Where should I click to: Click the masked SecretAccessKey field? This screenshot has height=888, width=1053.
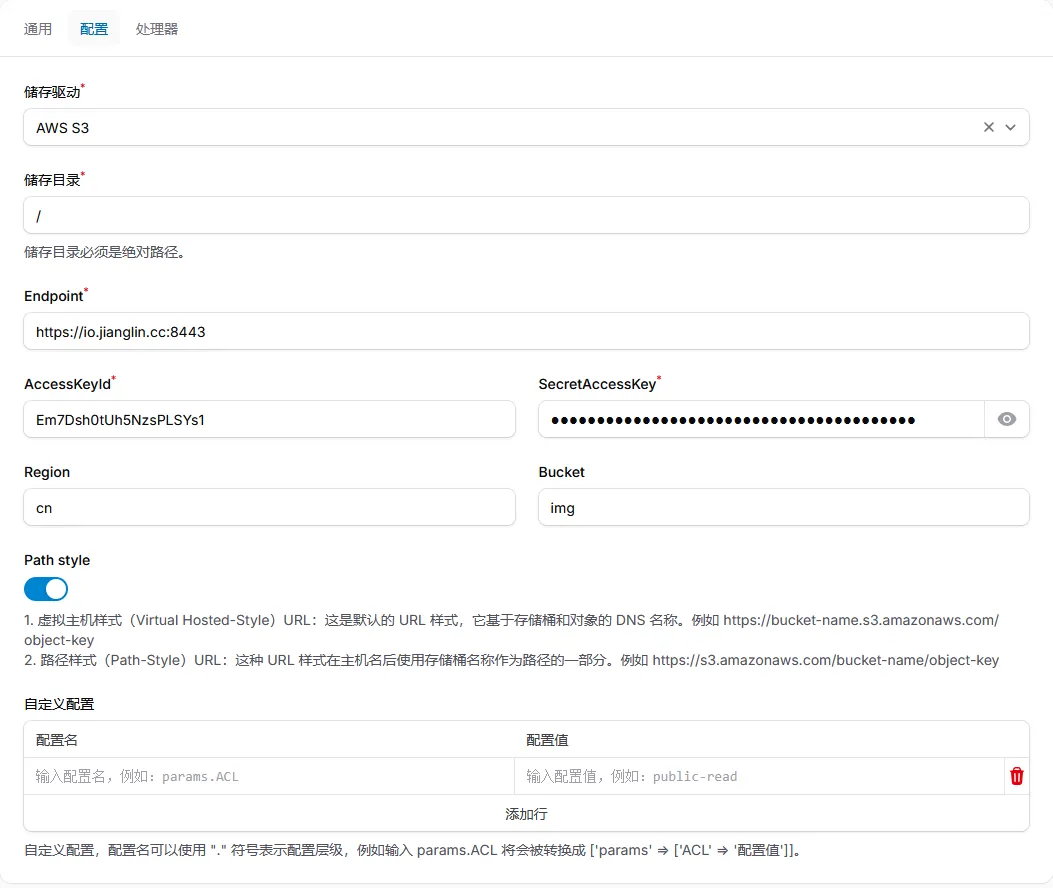pos(760,420)
